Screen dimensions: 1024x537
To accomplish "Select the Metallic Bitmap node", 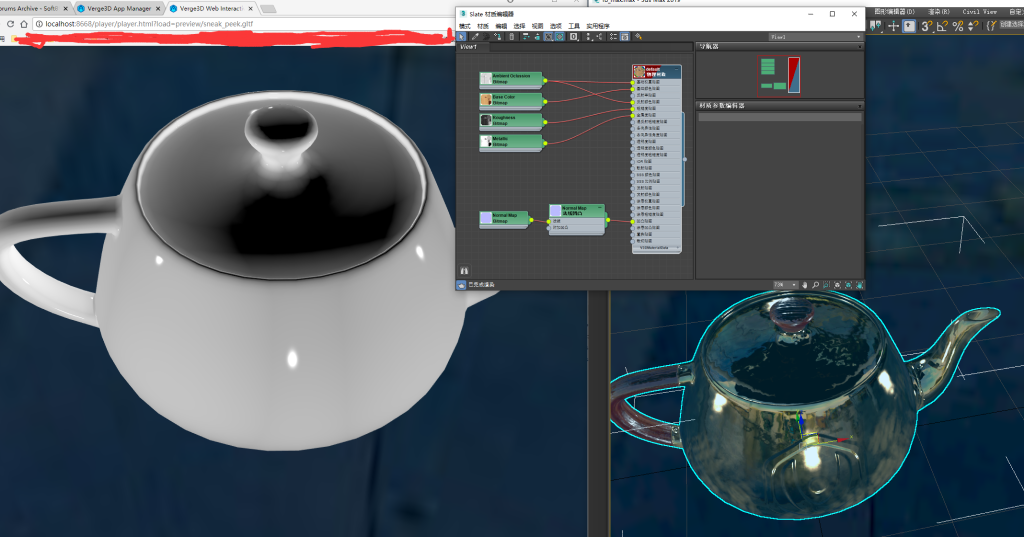I will (511, 142).
